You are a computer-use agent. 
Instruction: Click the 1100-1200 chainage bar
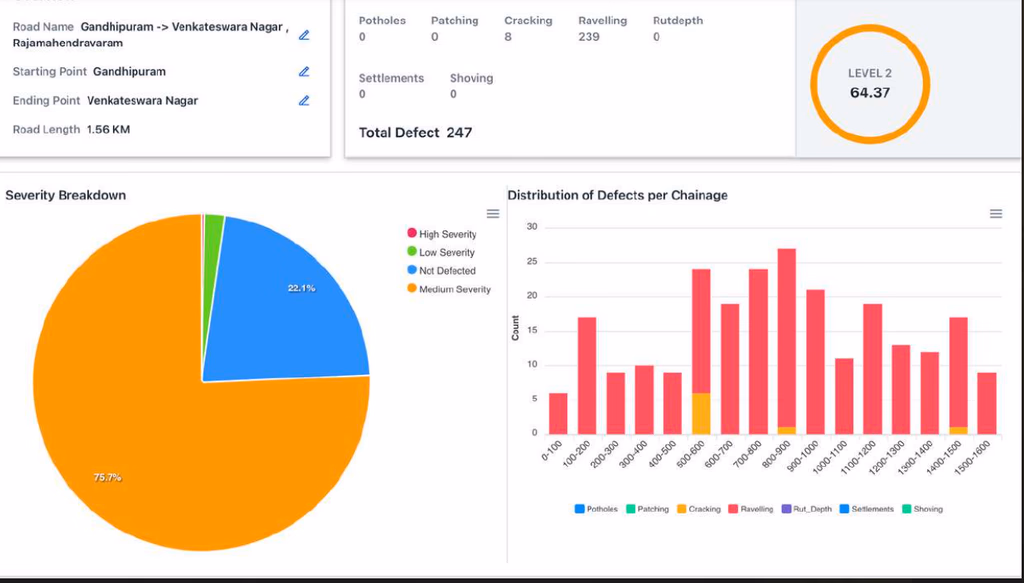(872, 369)
